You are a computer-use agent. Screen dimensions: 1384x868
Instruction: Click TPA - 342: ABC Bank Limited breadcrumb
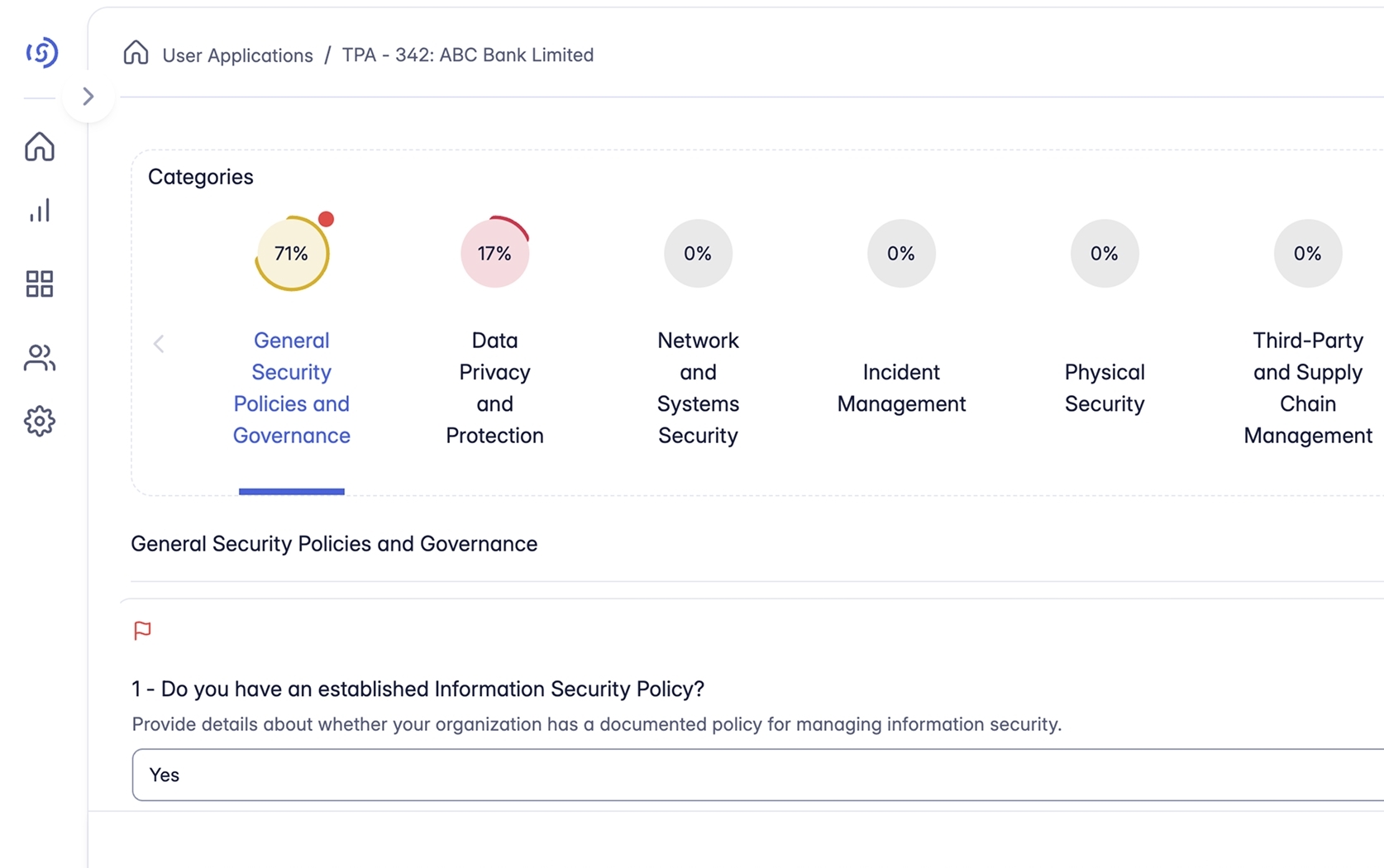(x=467, y=55)
